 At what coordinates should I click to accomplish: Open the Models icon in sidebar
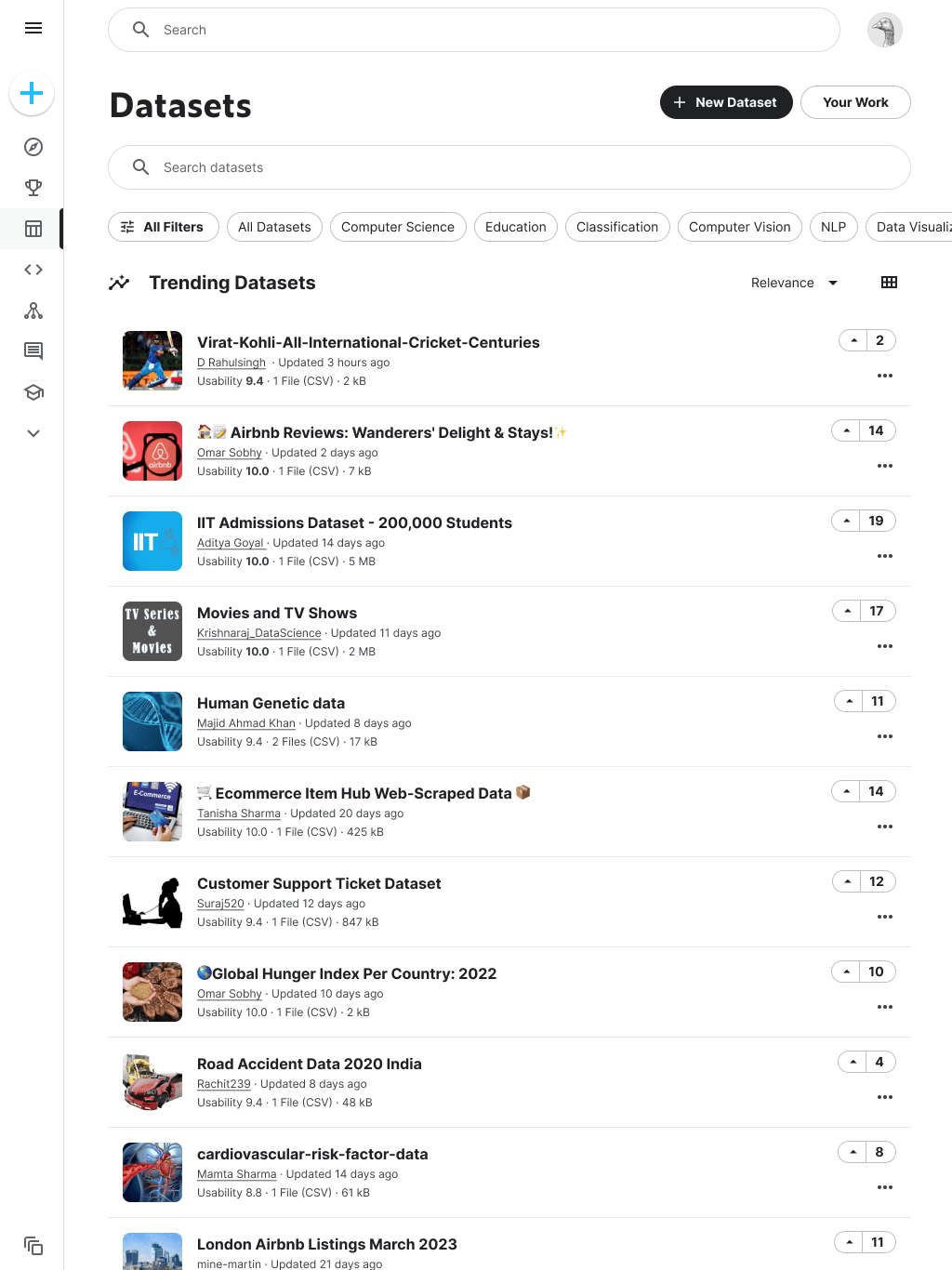pos(33,311)
